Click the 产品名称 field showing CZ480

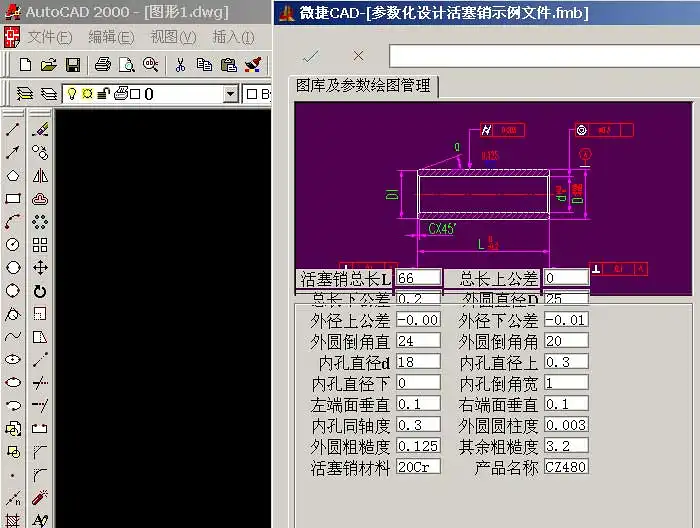click(566, 467)
